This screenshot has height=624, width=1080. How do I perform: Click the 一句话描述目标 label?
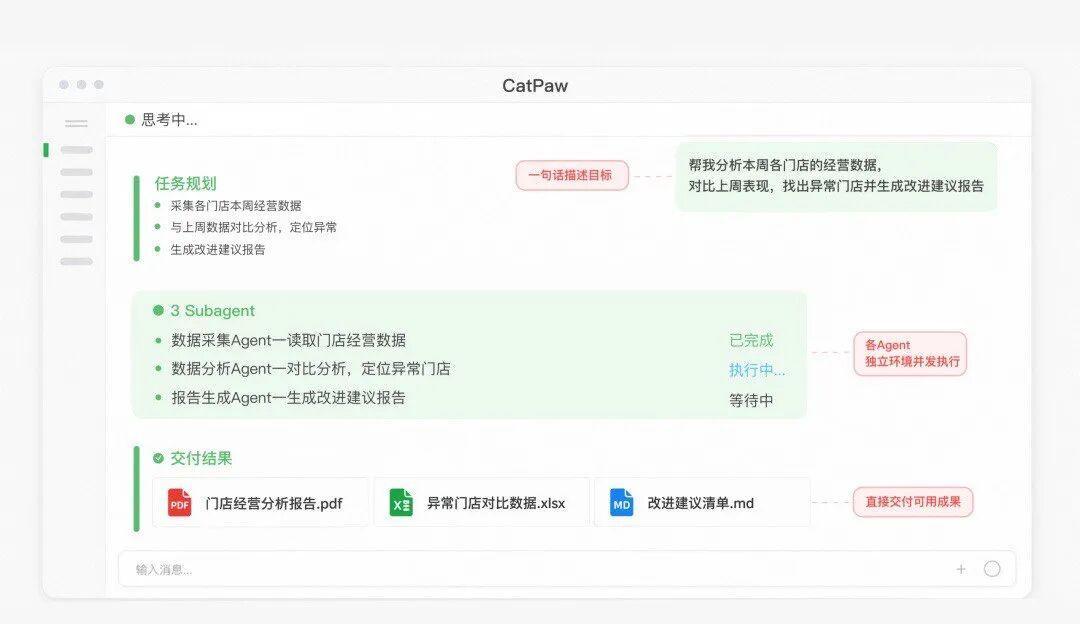pos(572,176)
